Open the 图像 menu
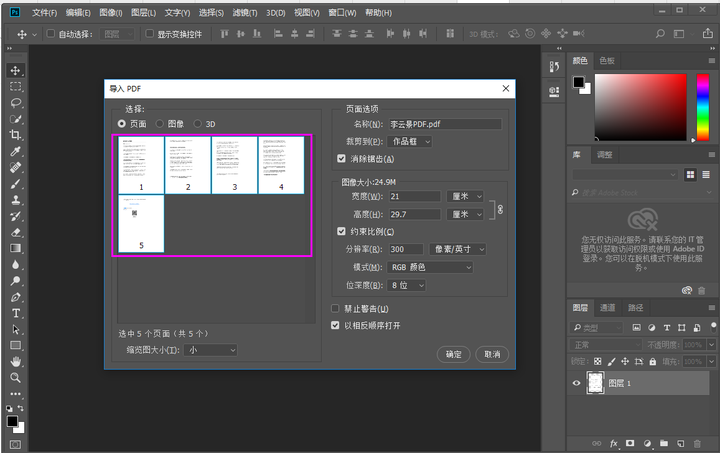This screenshot has width=720, height=453. (111, 13)
